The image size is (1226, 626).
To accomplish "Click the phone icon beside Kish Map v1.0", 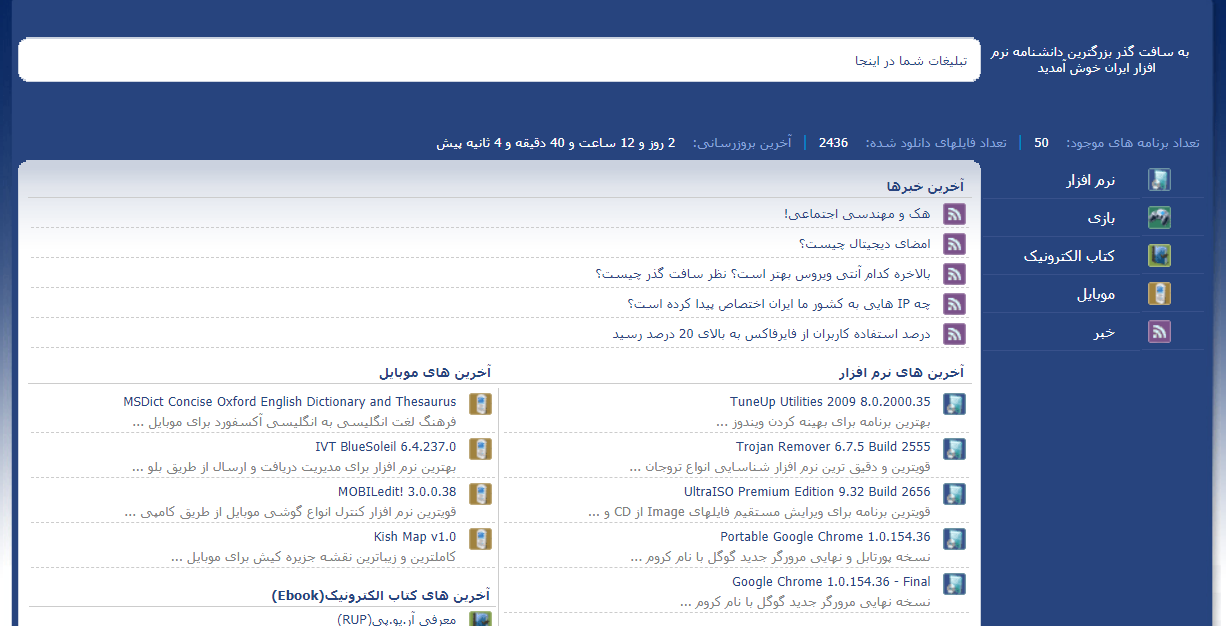I will coord(481,539).
